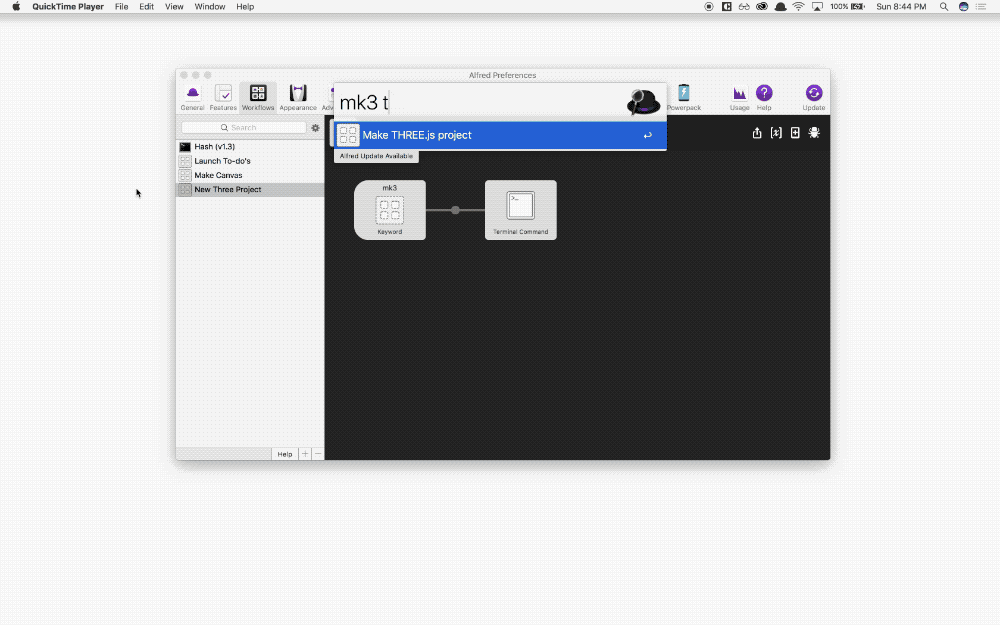
Task: Open the Apple menu
Action: click(16, 6)
